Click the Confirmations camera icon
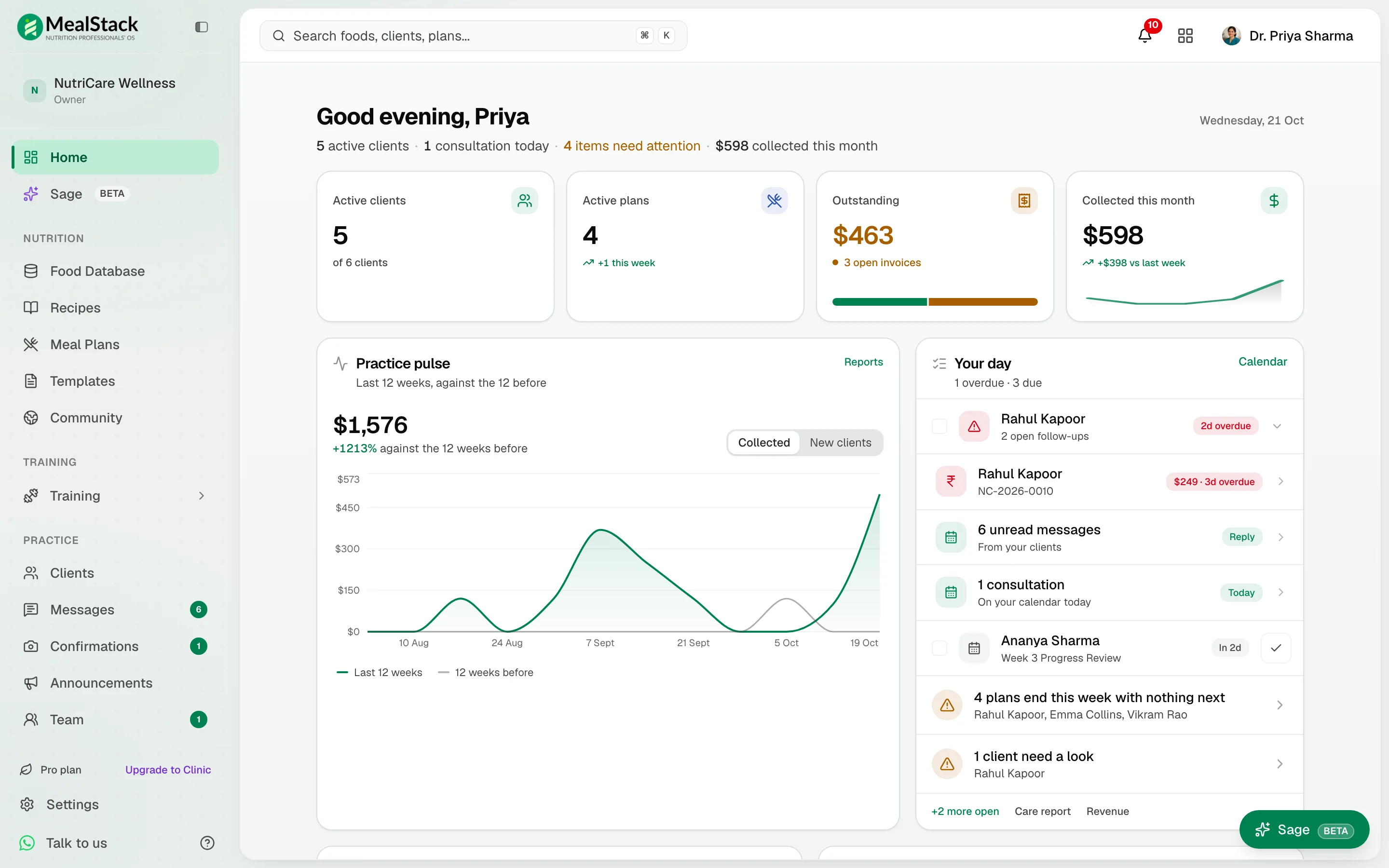The image size is (1389, 868). 31,646
